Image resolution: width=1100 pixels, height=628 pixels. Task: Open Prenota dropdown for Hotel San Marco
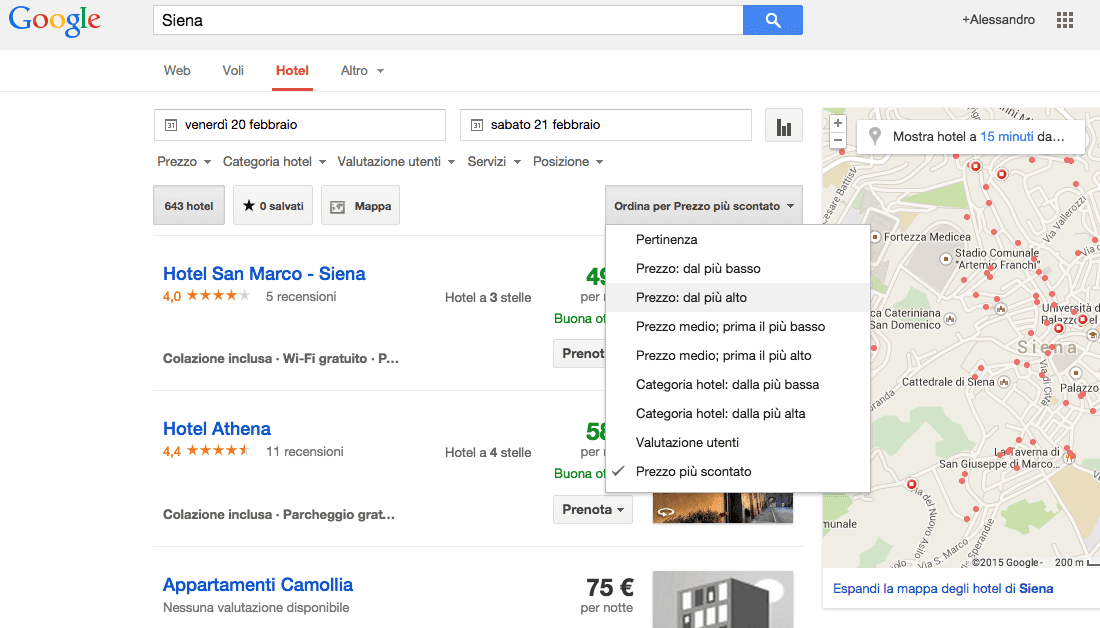click(579, 354)
